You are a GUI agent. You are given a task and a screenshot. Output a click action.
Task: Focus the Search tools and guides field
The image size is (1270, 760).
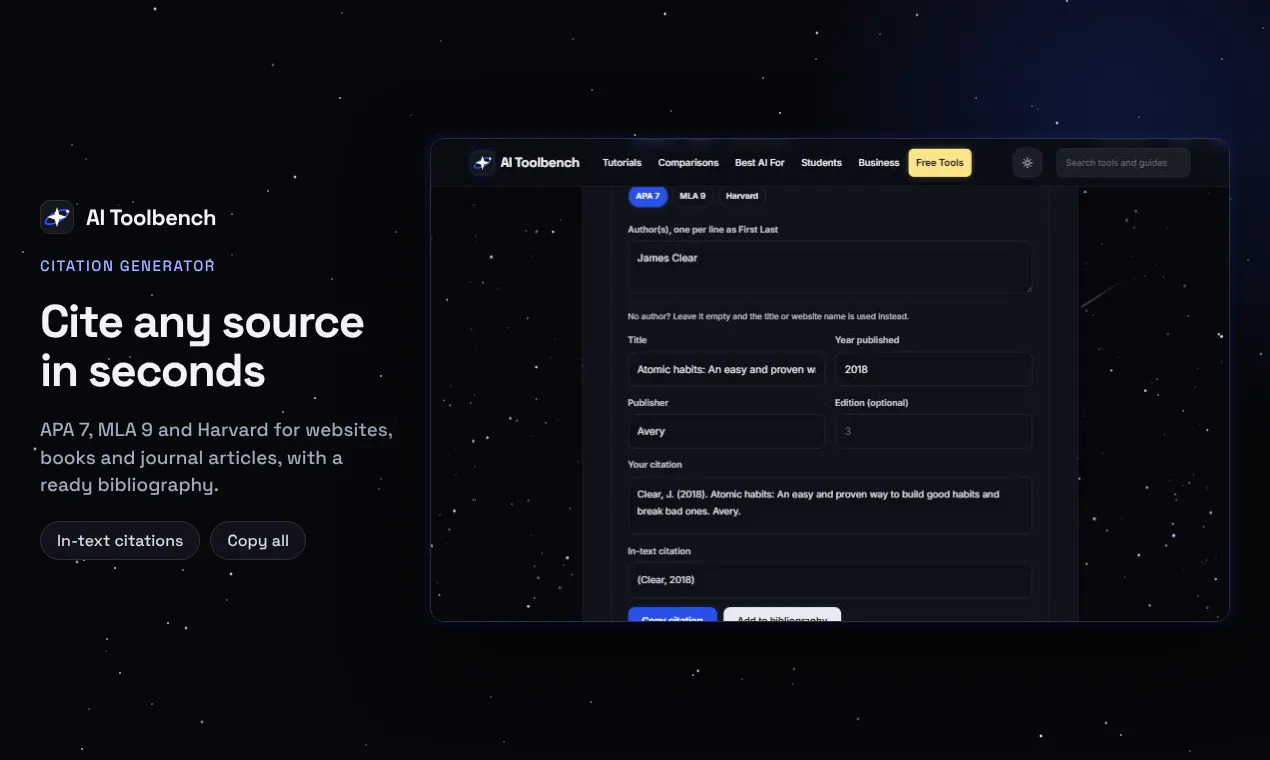pos(1123,162)
